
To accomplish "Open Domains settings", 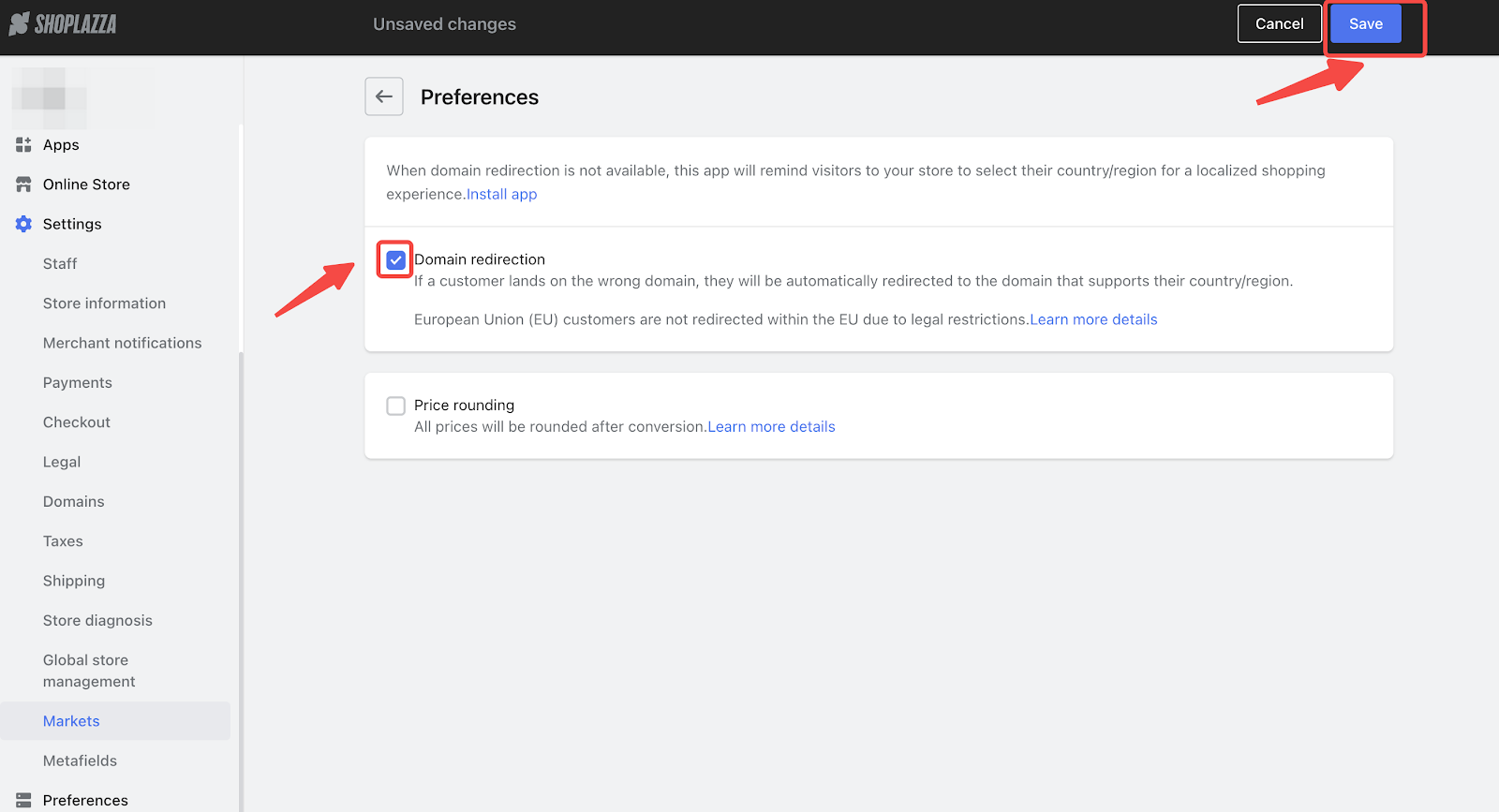I will 73,502.
